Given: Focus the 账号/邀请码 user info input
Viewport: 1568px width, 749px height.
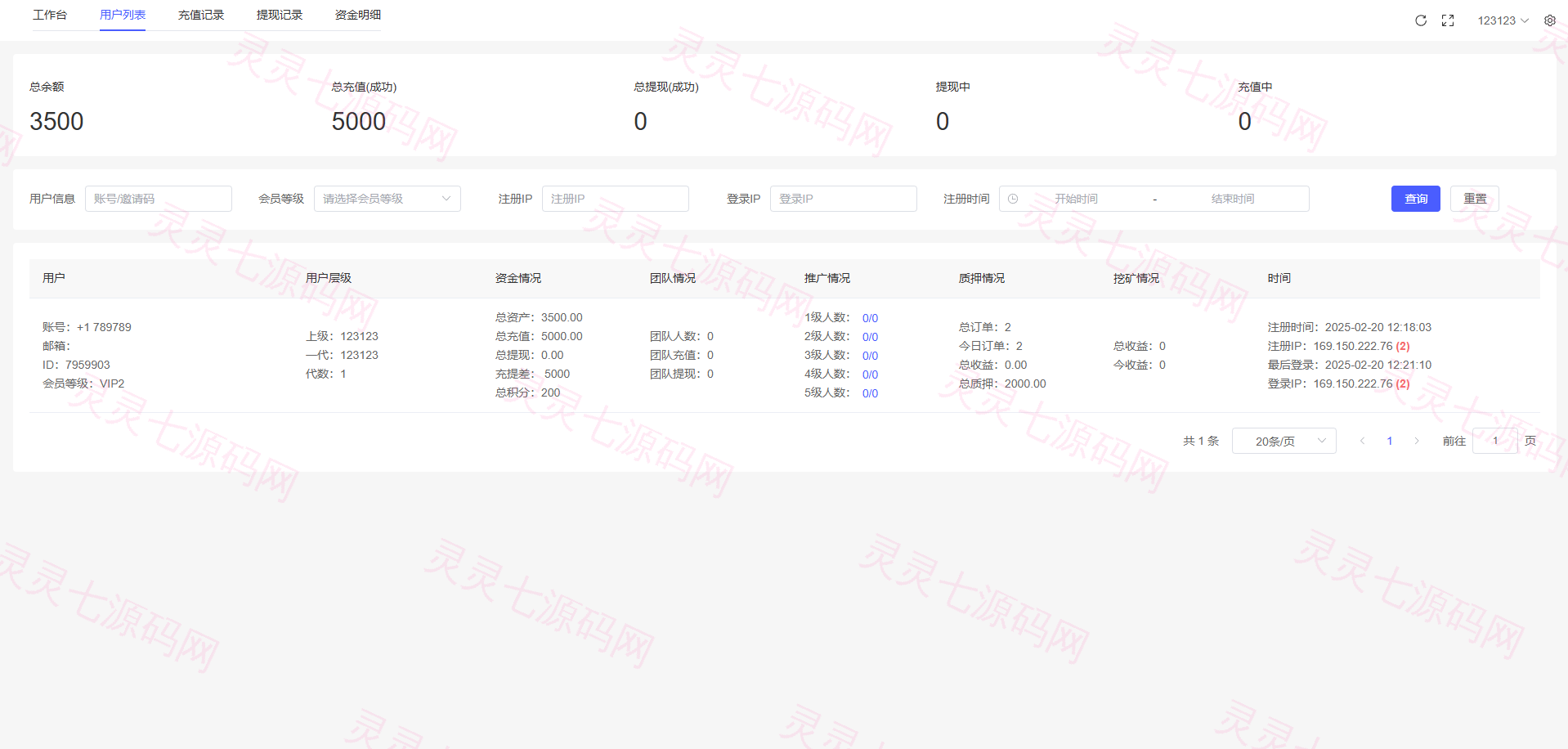Looking at the screenshot, I should tap(159, 199).
